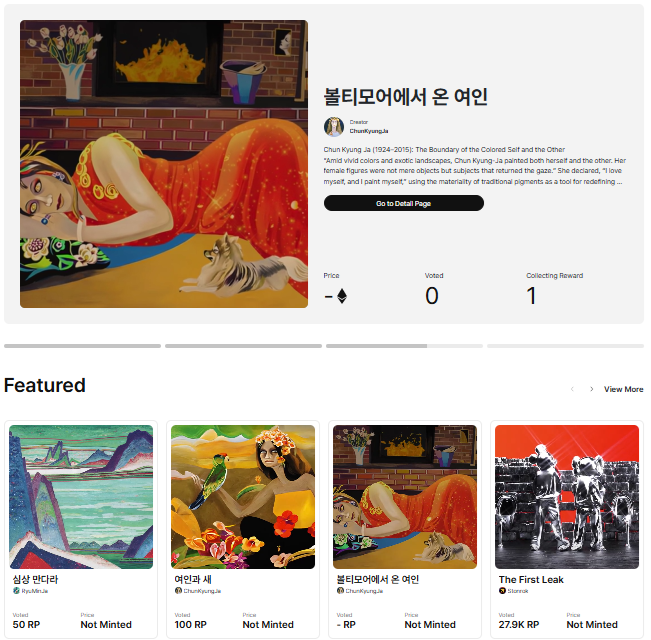Click ChunKyungJa avatar under 여인과 새
This screenshot has width=651, height=640.
(x=178, y=591)
